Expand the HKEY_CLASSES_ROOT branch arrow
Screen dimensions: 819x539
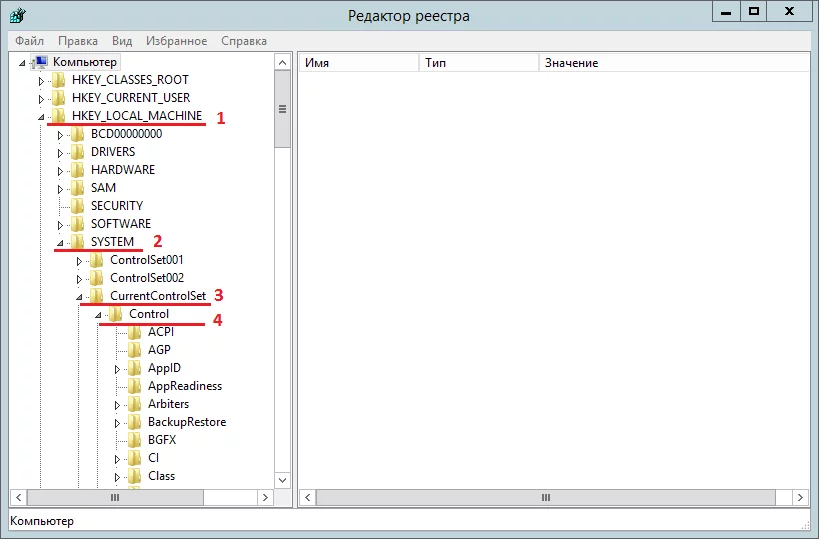pos(41,80)
